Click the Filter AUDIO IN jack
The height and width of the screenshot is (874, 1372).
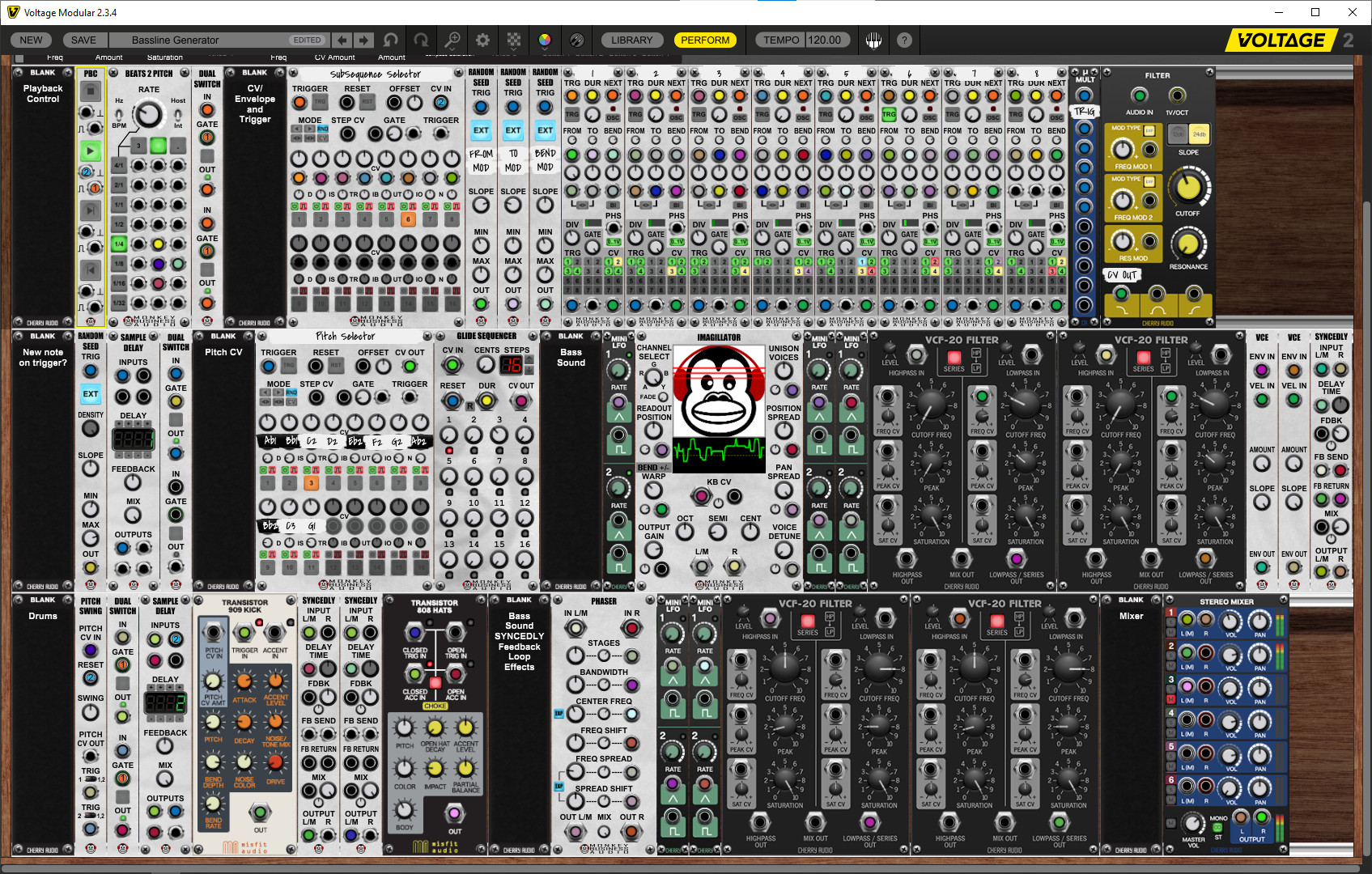tap(1139, 95)
